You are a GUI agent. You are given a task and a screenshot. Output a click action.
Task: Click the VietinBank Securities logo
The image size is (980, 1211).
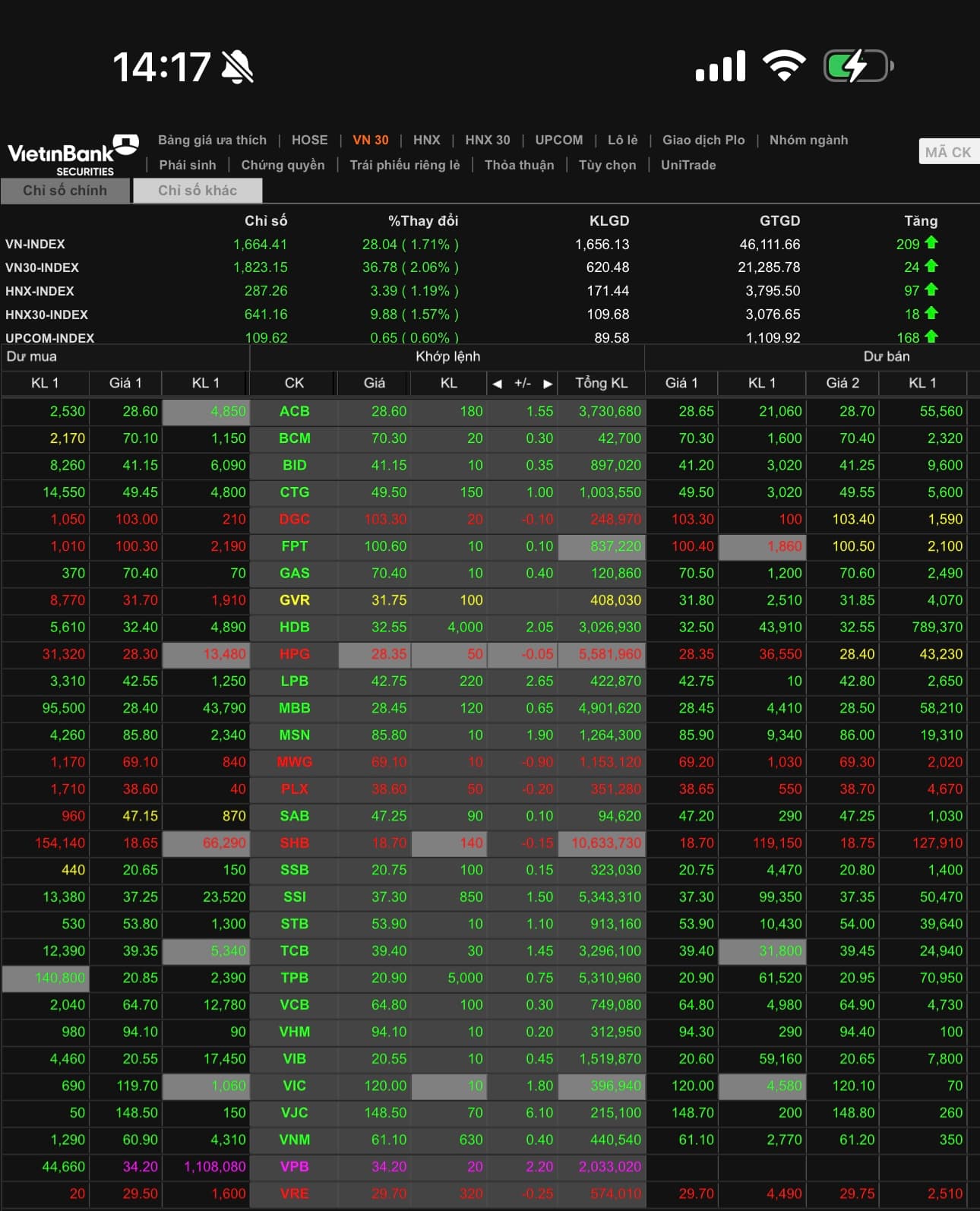(72, 155)
